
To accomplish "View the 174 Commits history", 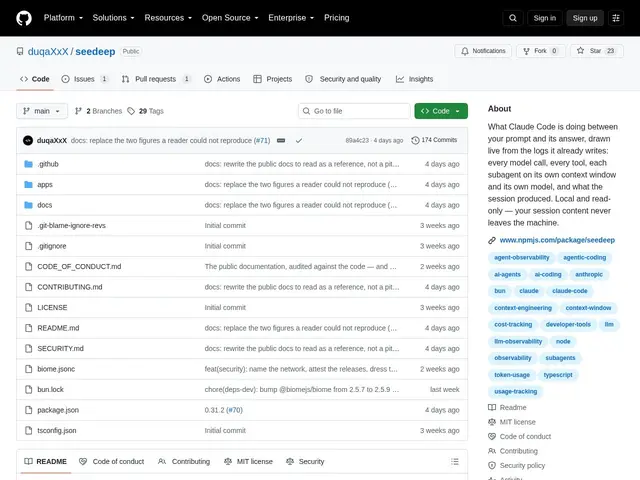I will tap(434, 140).
